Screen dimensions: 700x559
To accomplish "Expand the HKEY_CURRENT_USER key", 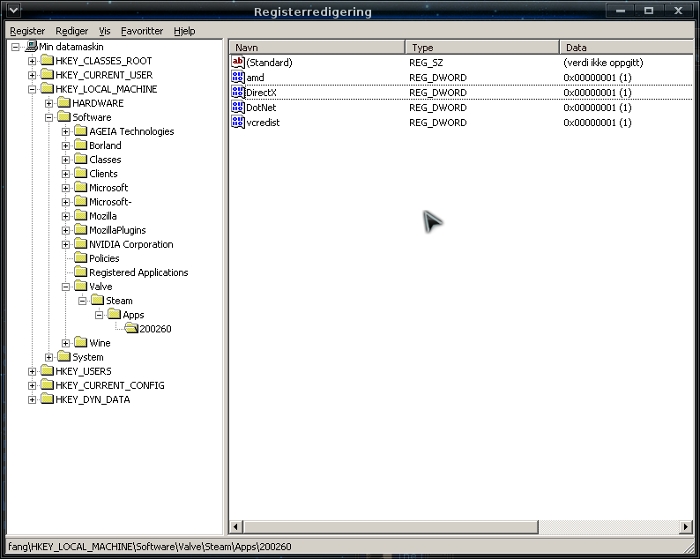I will click(32, 75).
